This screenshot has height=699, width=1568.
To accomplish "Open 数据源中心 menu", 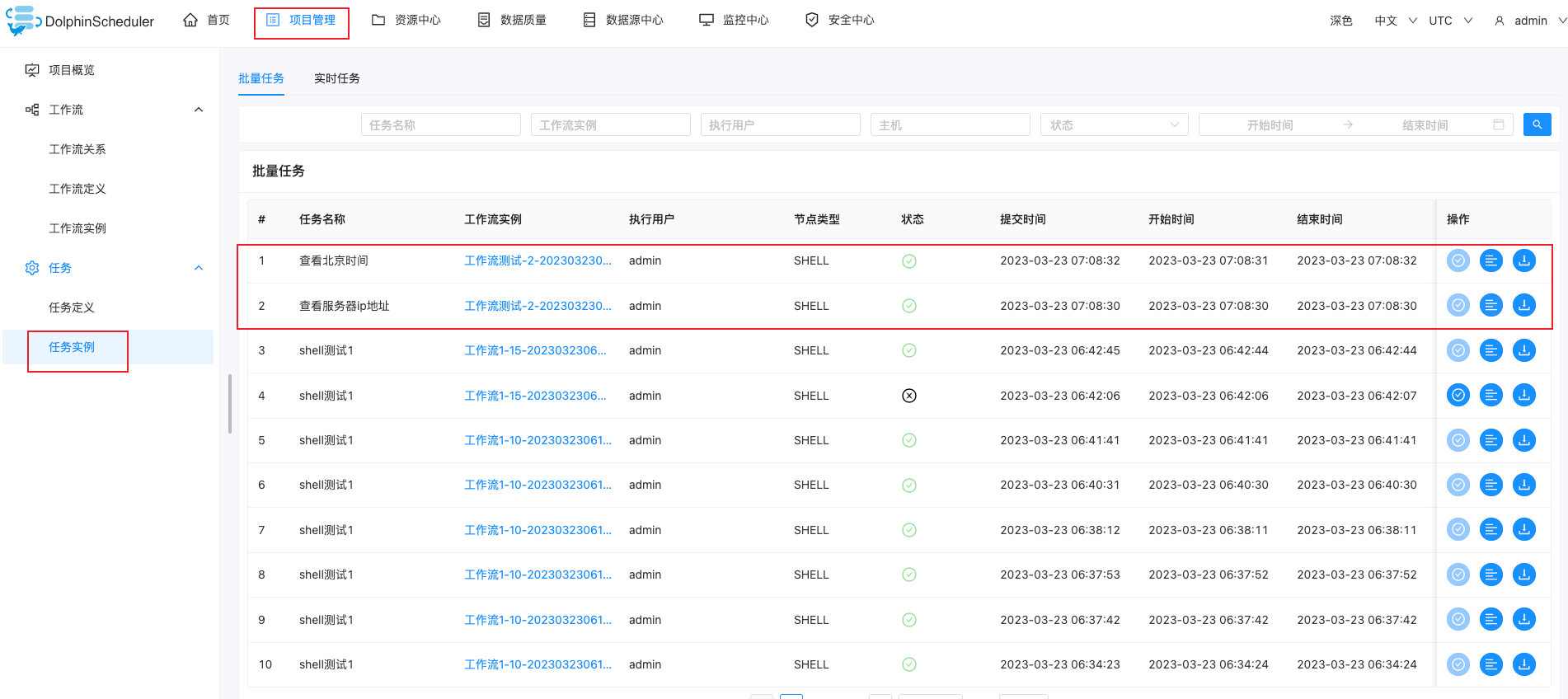I will (623, 20).
